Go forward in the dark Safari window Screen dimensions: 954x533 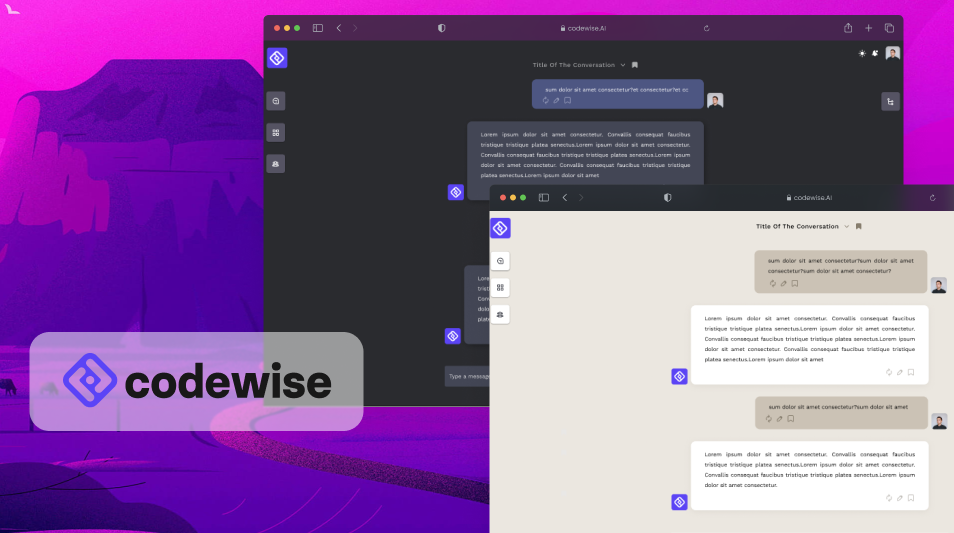pyautogui.click(x=355, y=28)
